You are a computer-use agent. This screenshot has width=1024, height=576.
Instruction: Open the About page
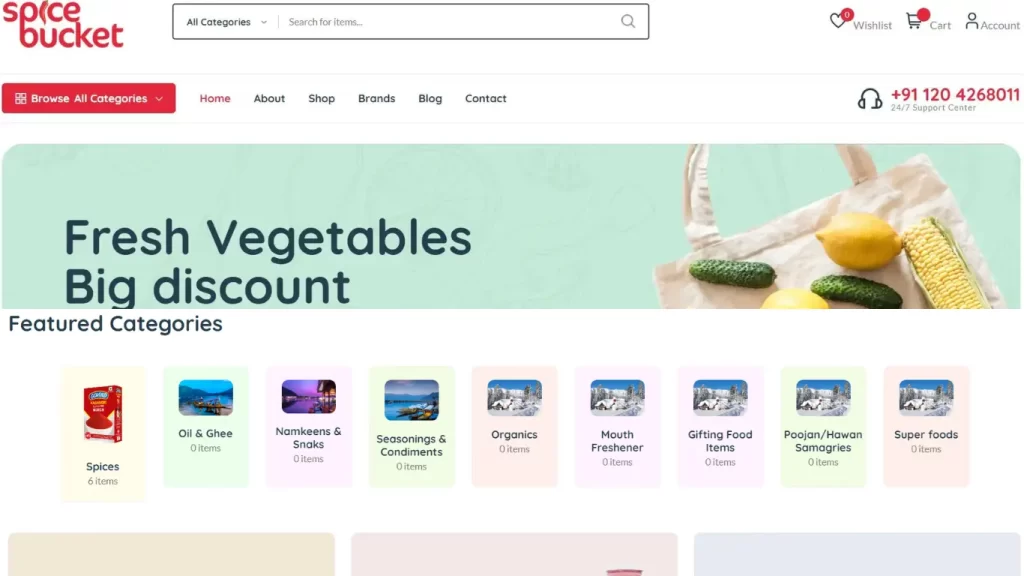coord(269,99)
